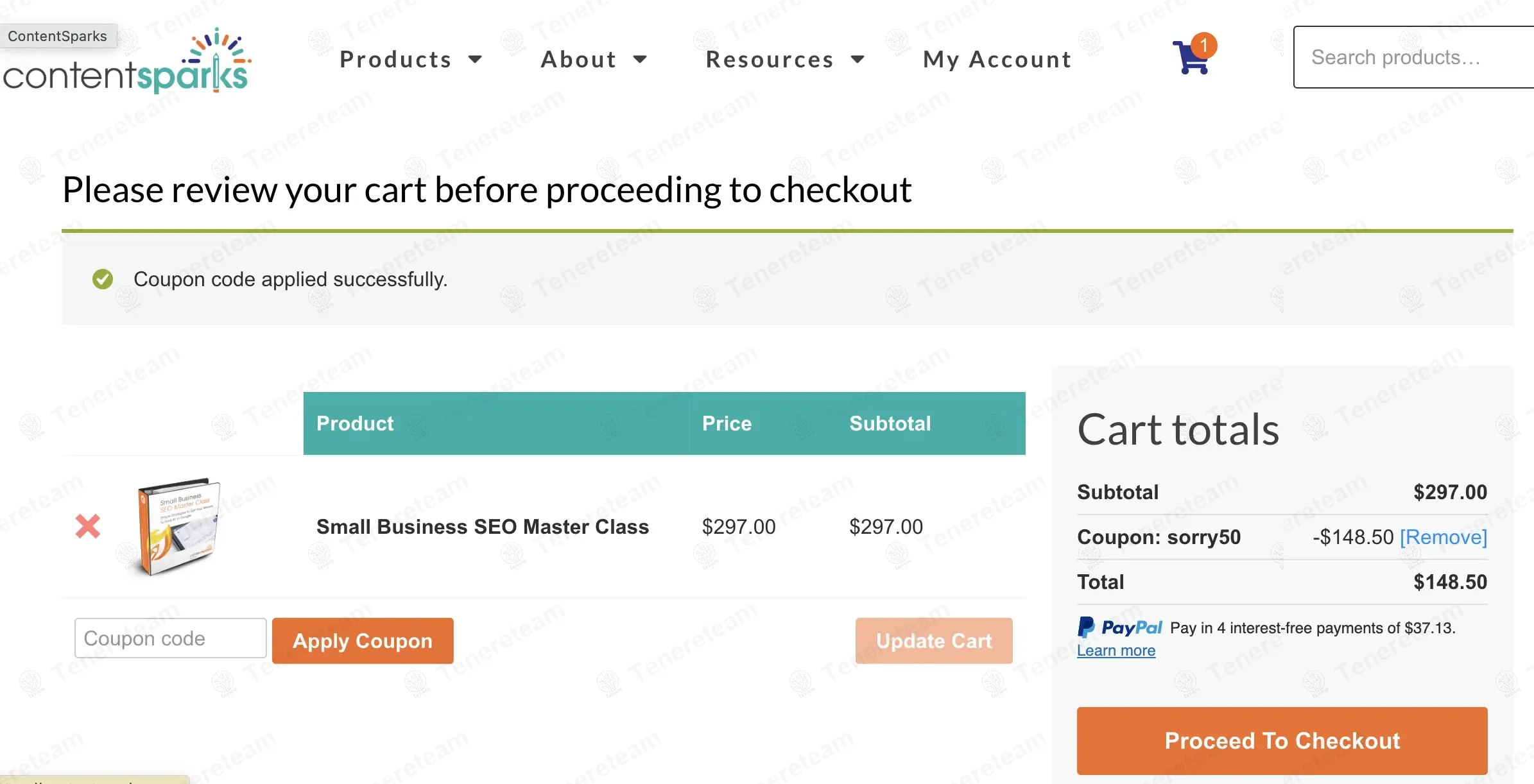Click the SEO Master Class product thumbnail
This screenshot has width=1534, height=784.
click(179, 526)
